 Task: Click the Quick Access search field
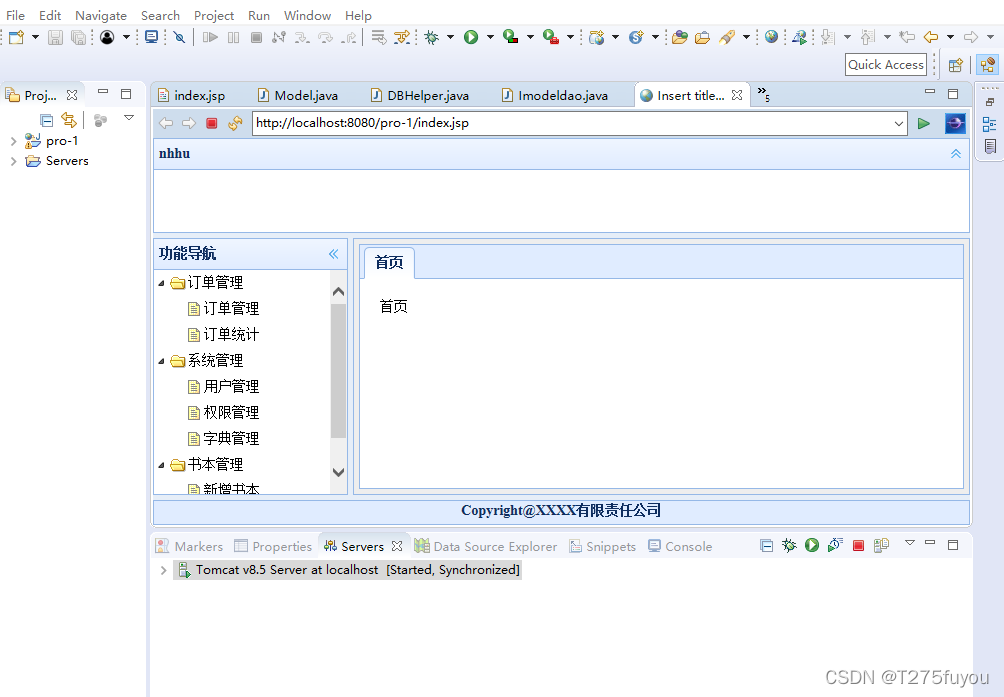click(886, 65)
